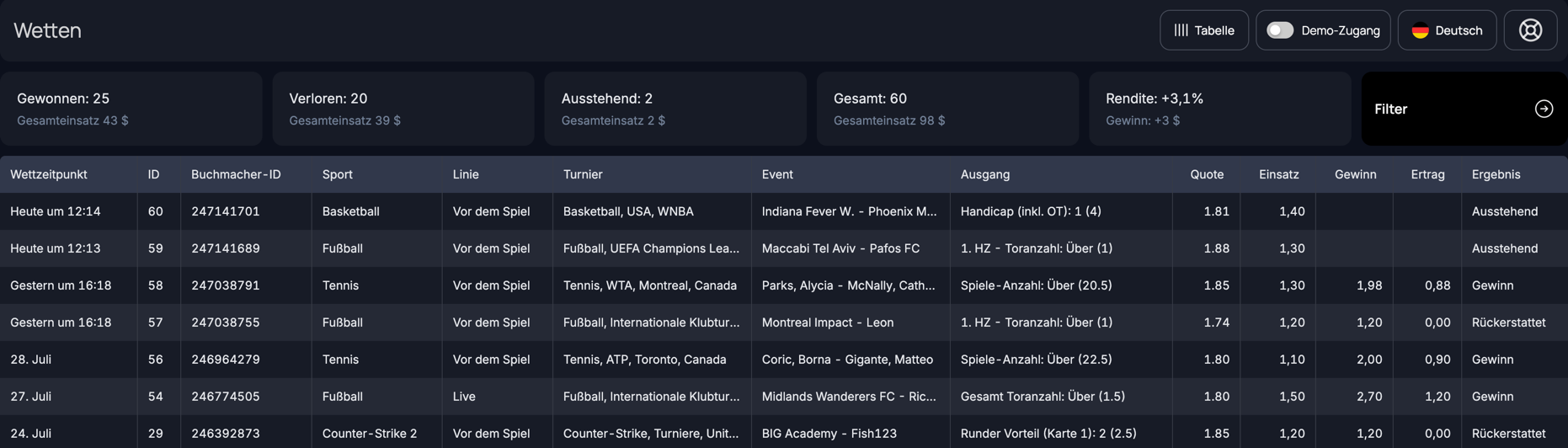Select the Verloren: 20 summary card

(x=403, y=109)
